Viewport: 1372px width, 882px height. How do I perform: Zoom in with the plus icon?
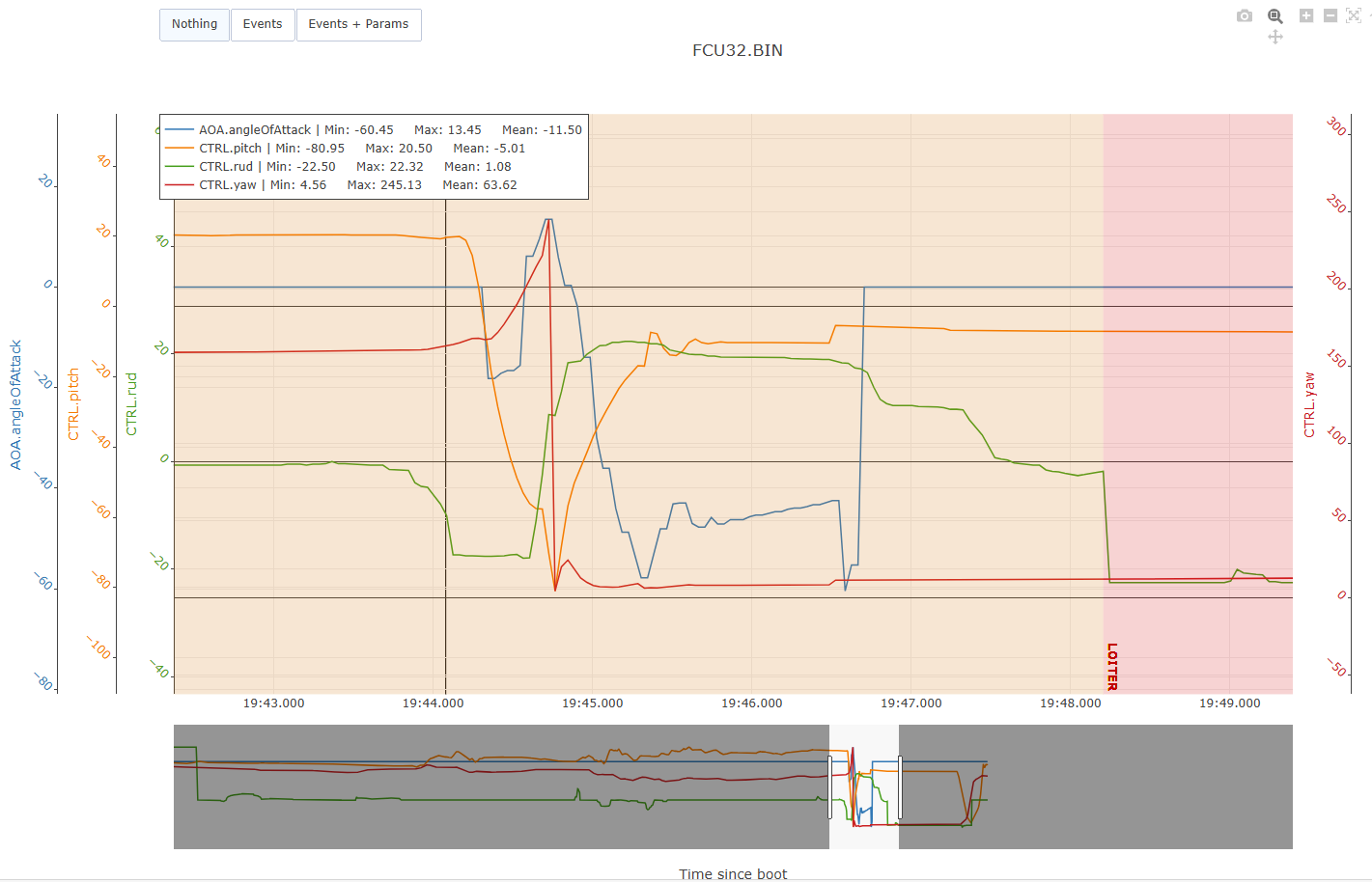tap(1306, 15)
